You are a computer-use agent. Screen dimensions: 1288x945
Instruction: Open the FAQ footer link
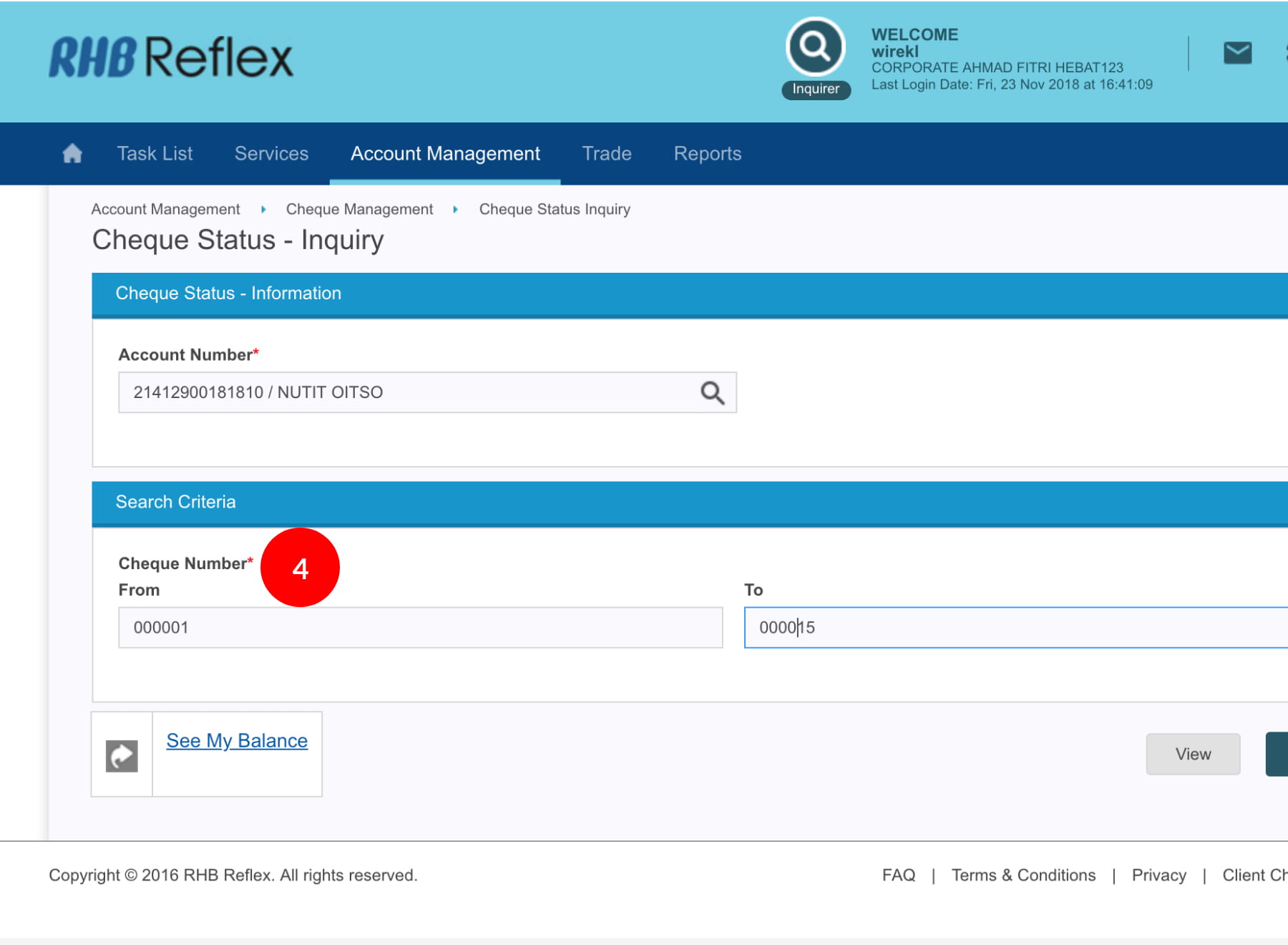coord(898,875)
